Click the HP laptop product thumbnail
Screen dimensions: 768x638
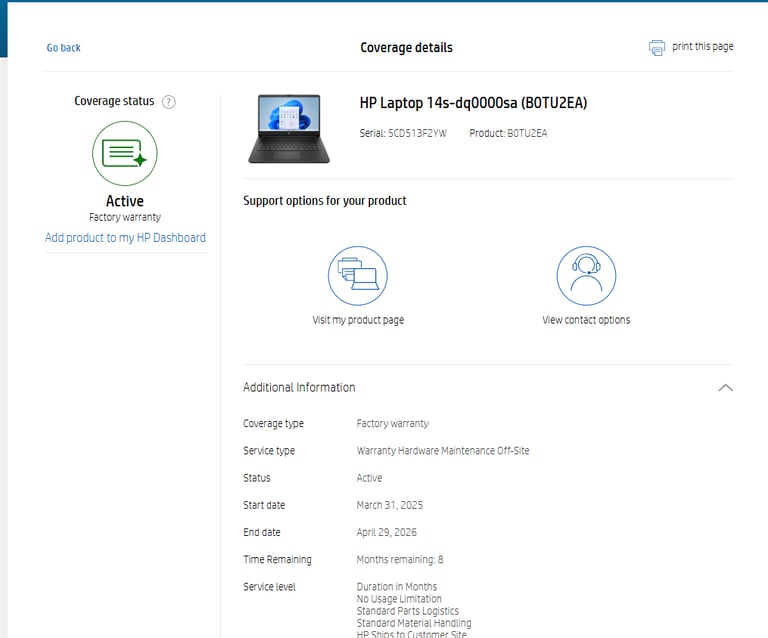[x=289, y=129]
